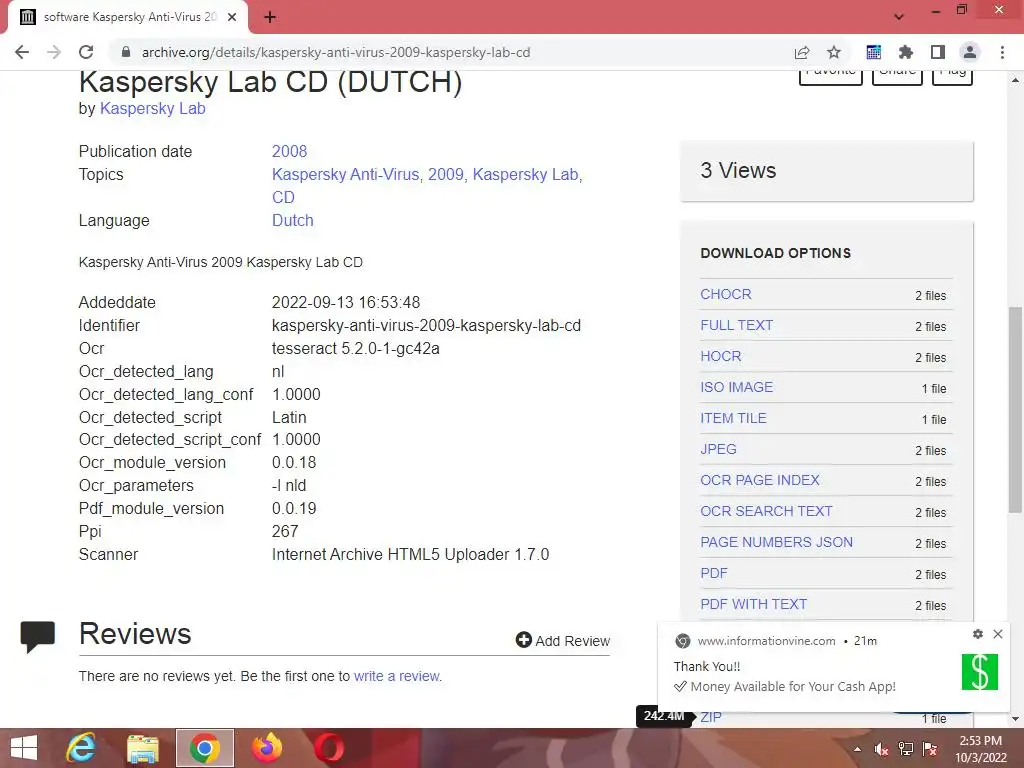
Task: Click the 2008 publication date link
Action: pos(289,152)
